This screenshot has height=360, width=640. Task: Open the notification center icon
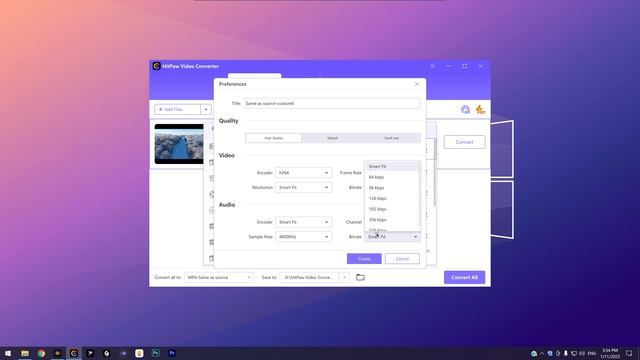pos(629,353)
